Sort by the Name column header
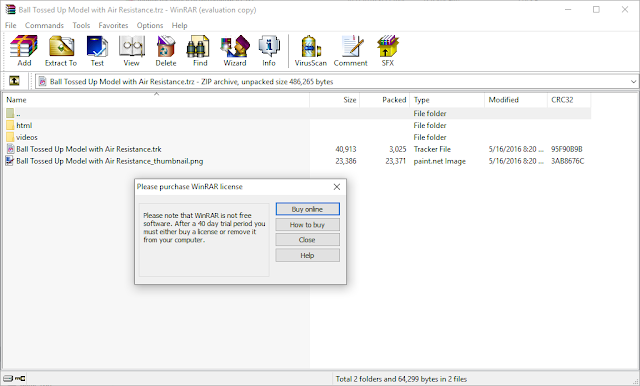Viewport: 640px width, 386px height. [156, 100]
